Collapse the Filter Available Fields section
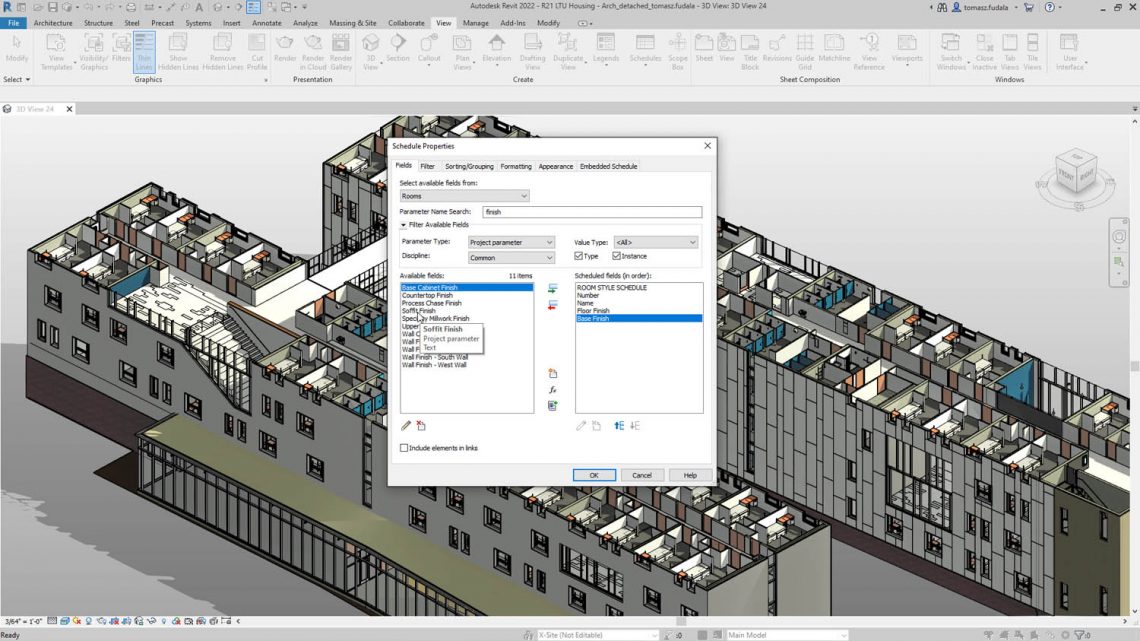The height and width of the screenshot is (641, 1140). point(404,225)
